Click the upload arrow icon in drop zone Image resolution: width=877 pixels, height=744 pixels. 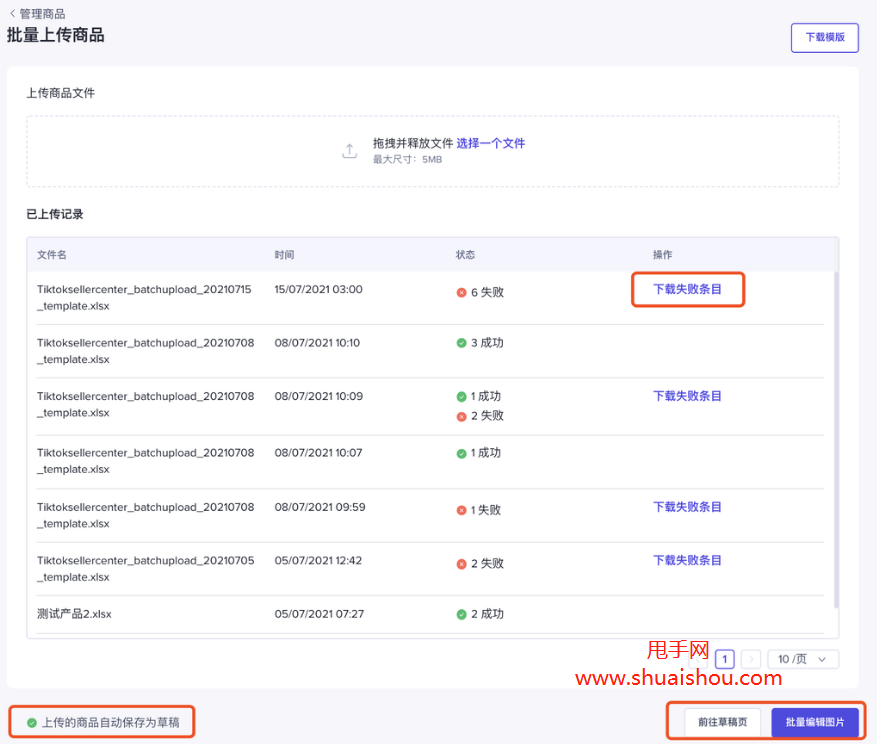(349, 151)
